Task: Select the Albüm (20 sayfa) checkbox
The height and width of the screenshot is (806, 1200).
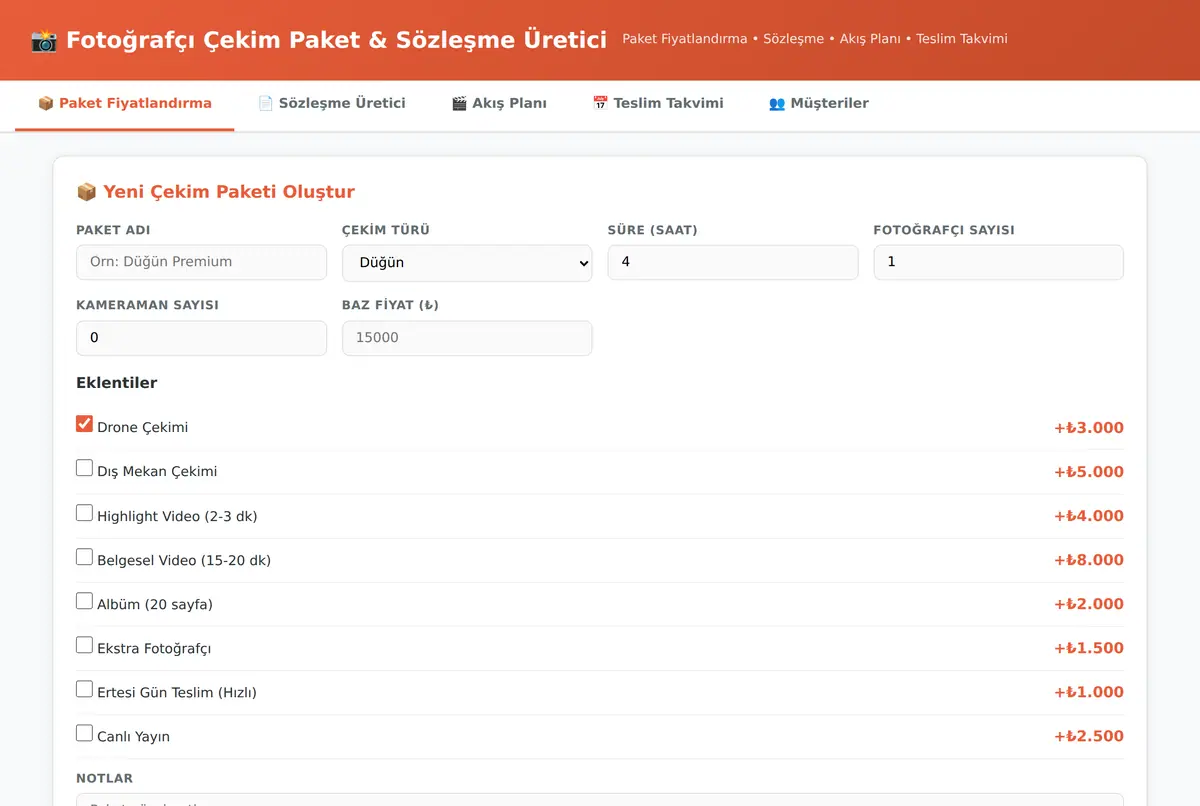Action: click(x=84, y=600)
